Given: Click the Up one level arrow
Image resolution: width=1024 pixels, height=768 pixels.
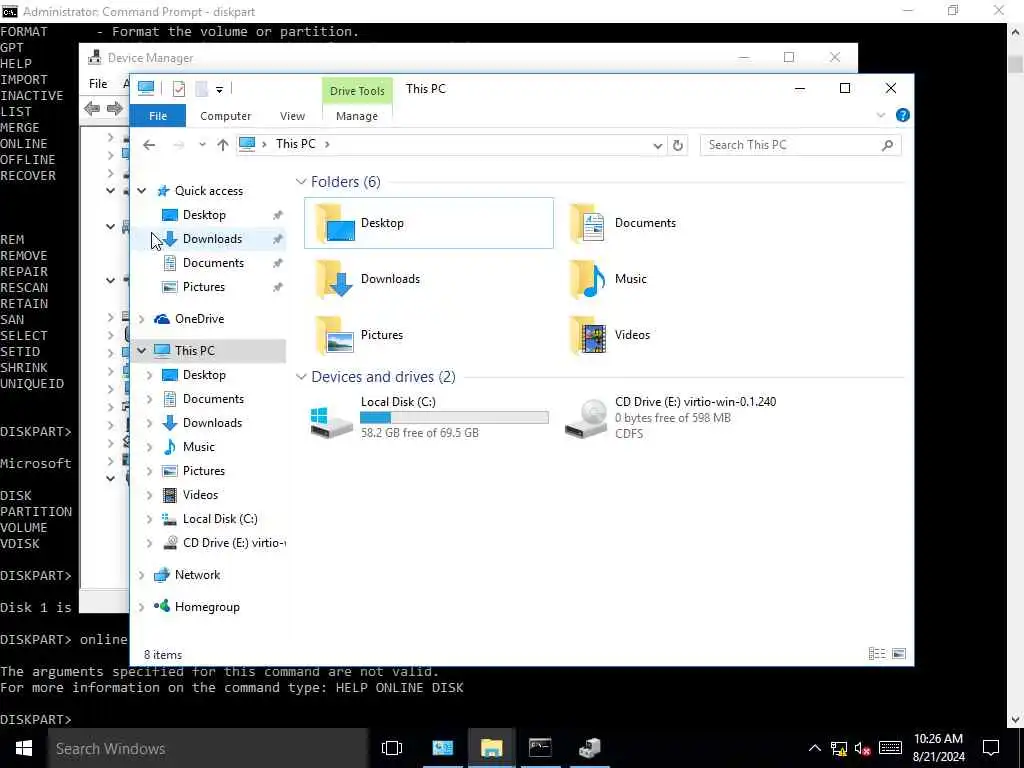Looking at the screenshot, I should pos(223,145).
